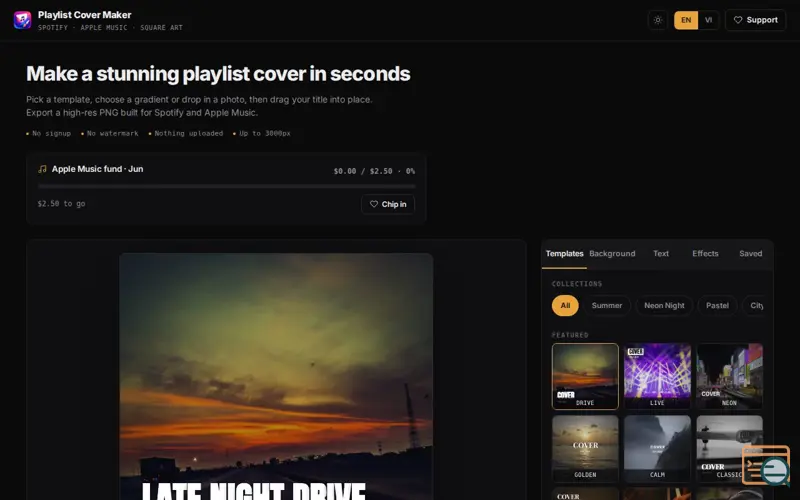The image size is (800, 500).
Task: Switch language to EN
Action: pos(686,20)
